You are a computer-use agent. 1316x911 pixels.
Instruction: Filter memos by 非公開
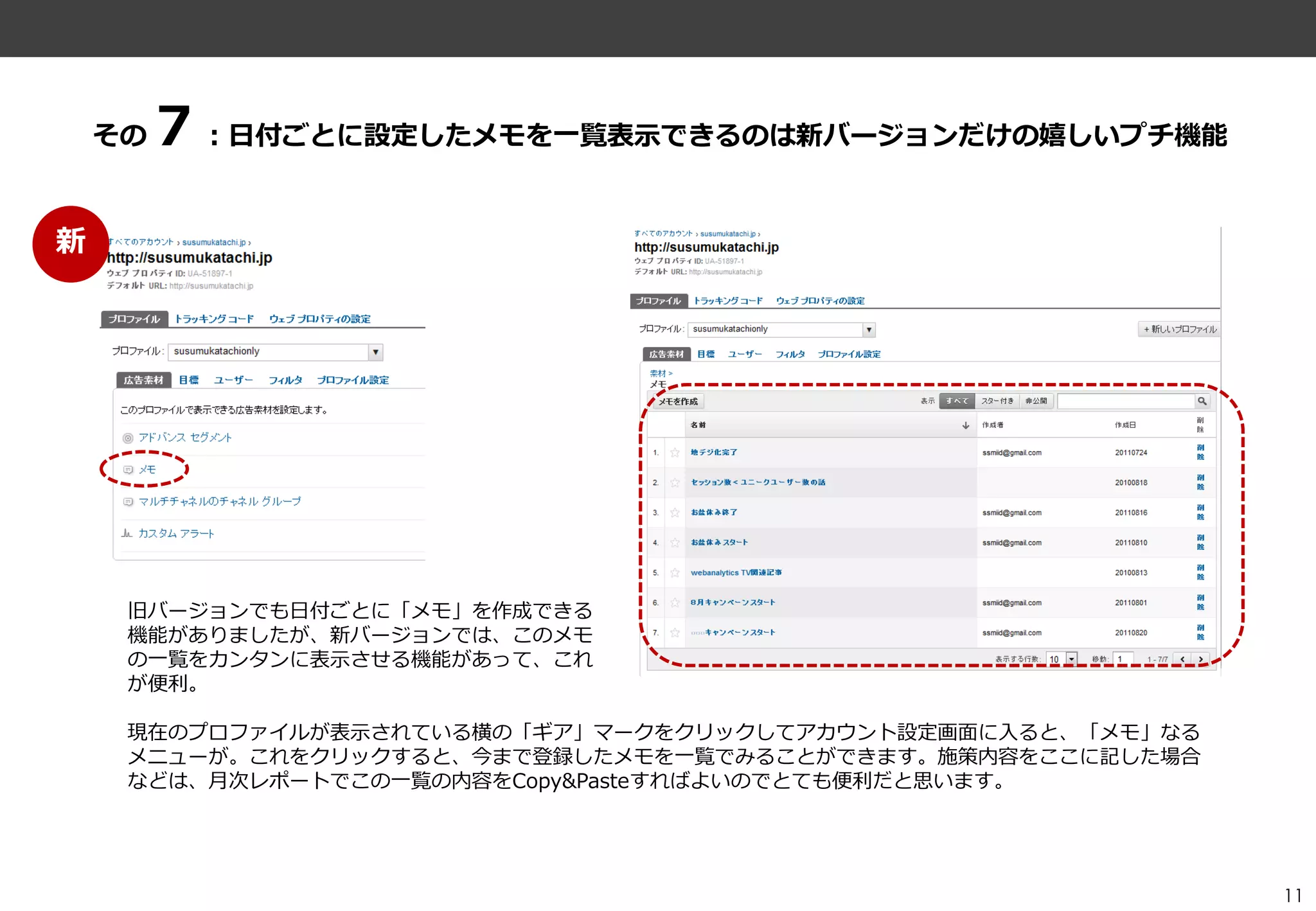tap(1036, 401)
